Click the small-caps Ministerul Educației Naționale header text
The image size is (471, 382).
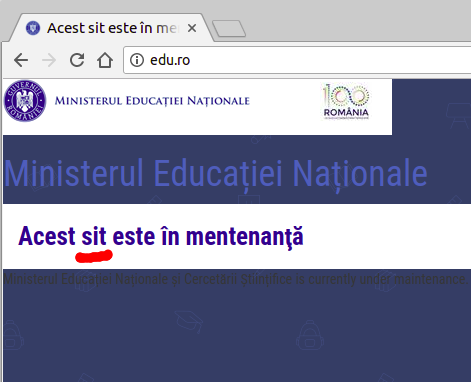coord(152,101)
